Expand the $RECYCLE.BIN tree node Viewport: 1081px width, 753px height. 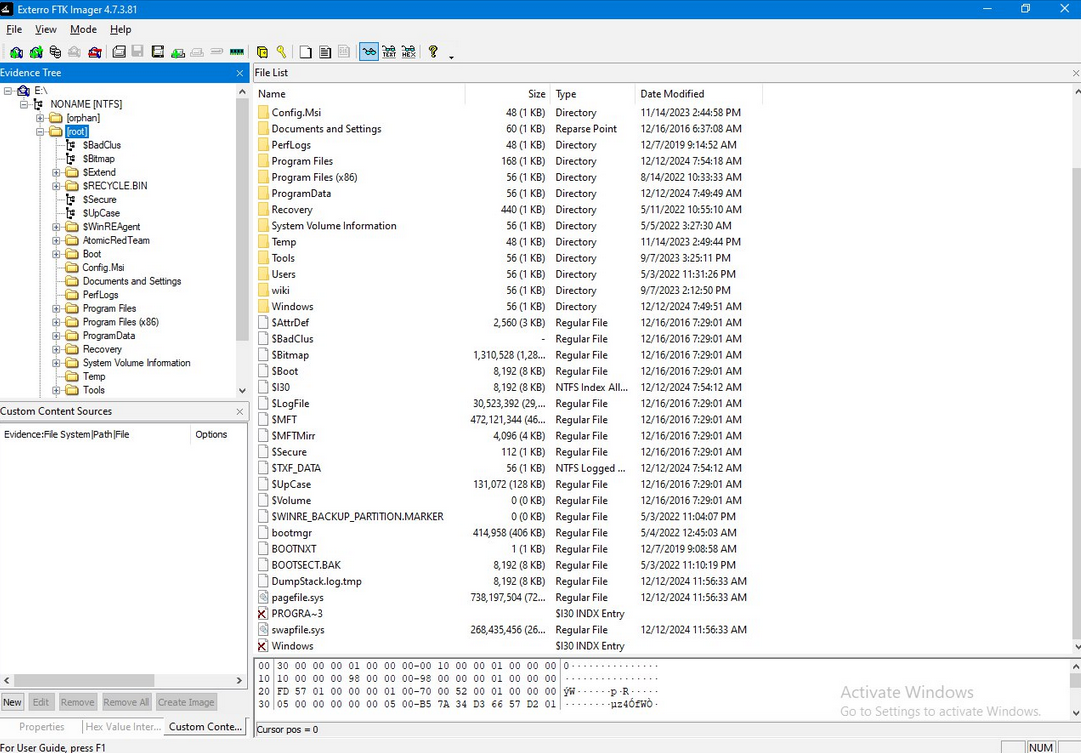(x=57, y=186)
